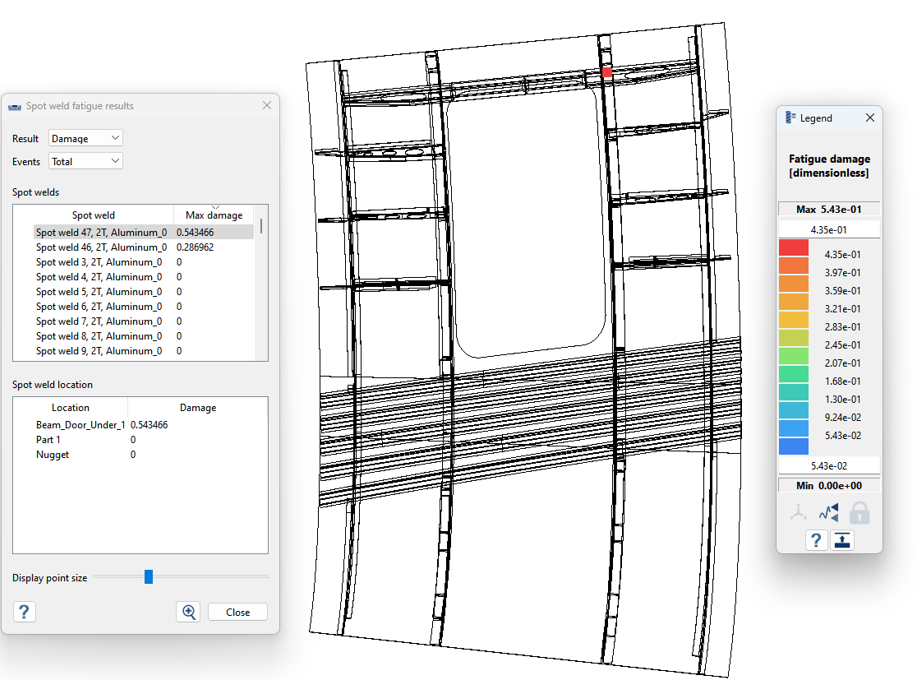Sort by the Max damage column header
919x697 pixels.
[x=214, y=215]
